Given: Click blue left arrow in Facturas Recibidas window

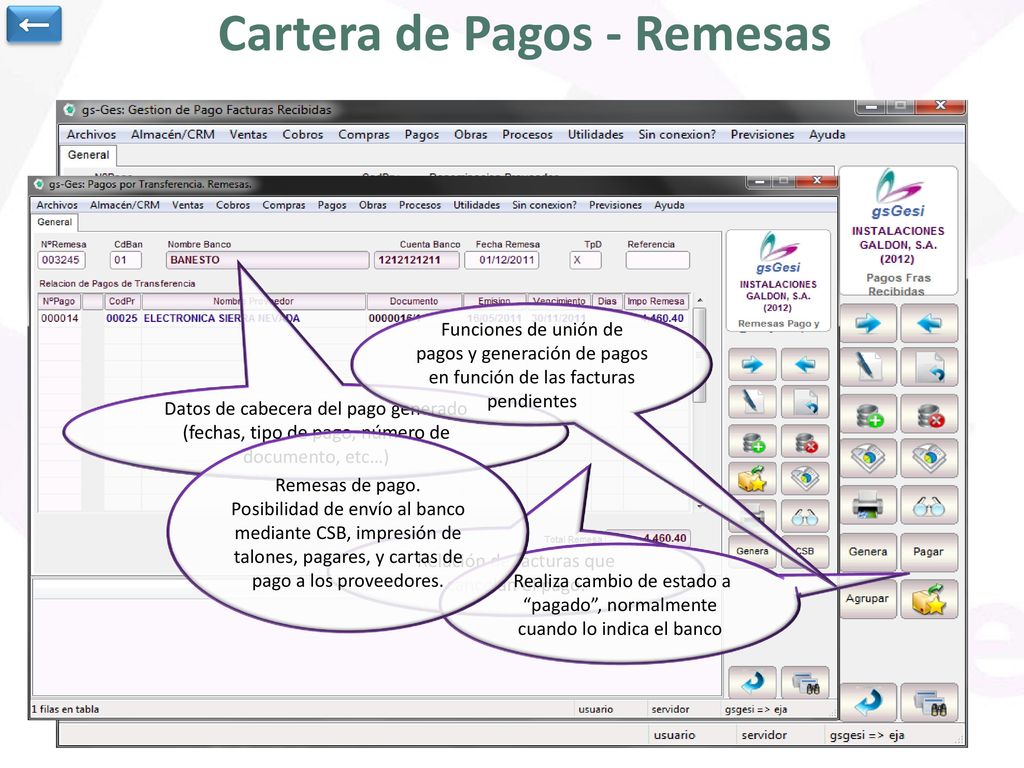Looking at the screenshot, I should click(929, 323).
